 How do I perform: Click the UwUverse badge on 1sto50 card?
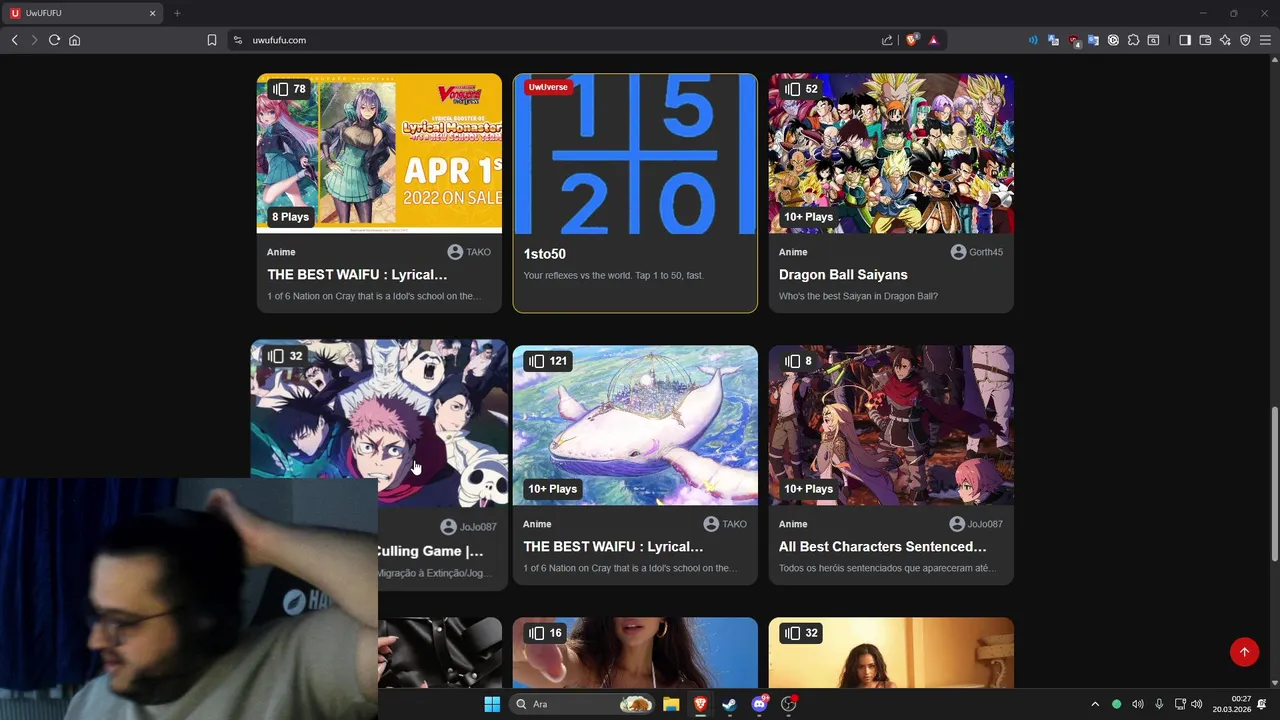(x=548, y=87)
